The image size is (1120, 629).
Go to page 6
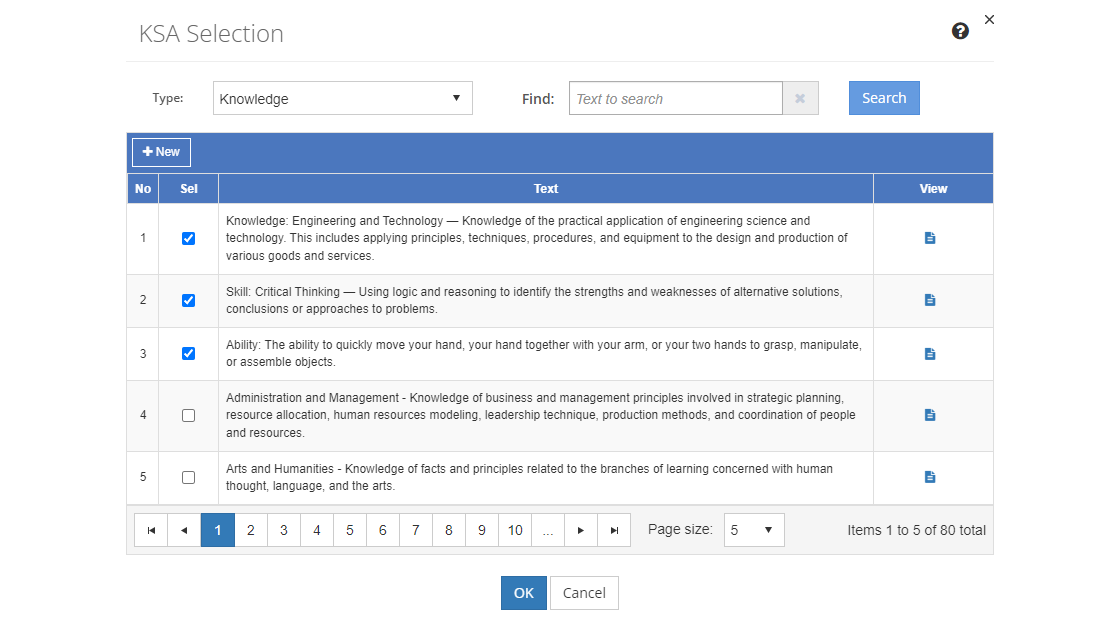383,530
